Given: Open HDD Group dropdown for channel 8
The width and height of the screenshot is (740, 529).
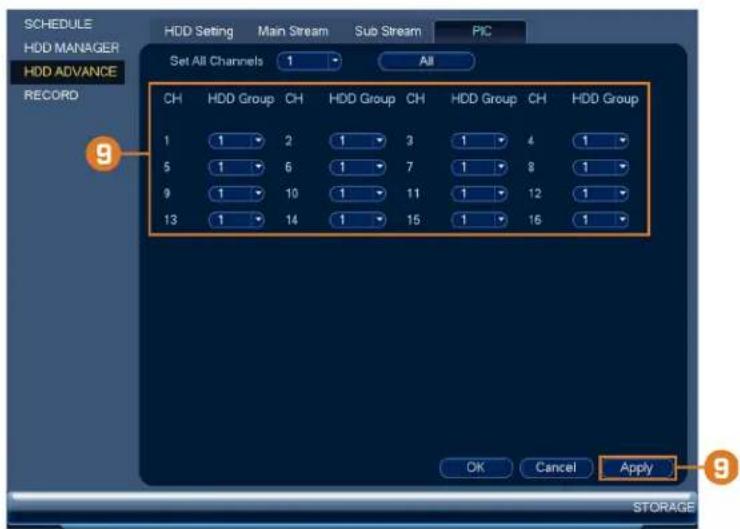Looking at the screenshot, I should pos(600,167).
